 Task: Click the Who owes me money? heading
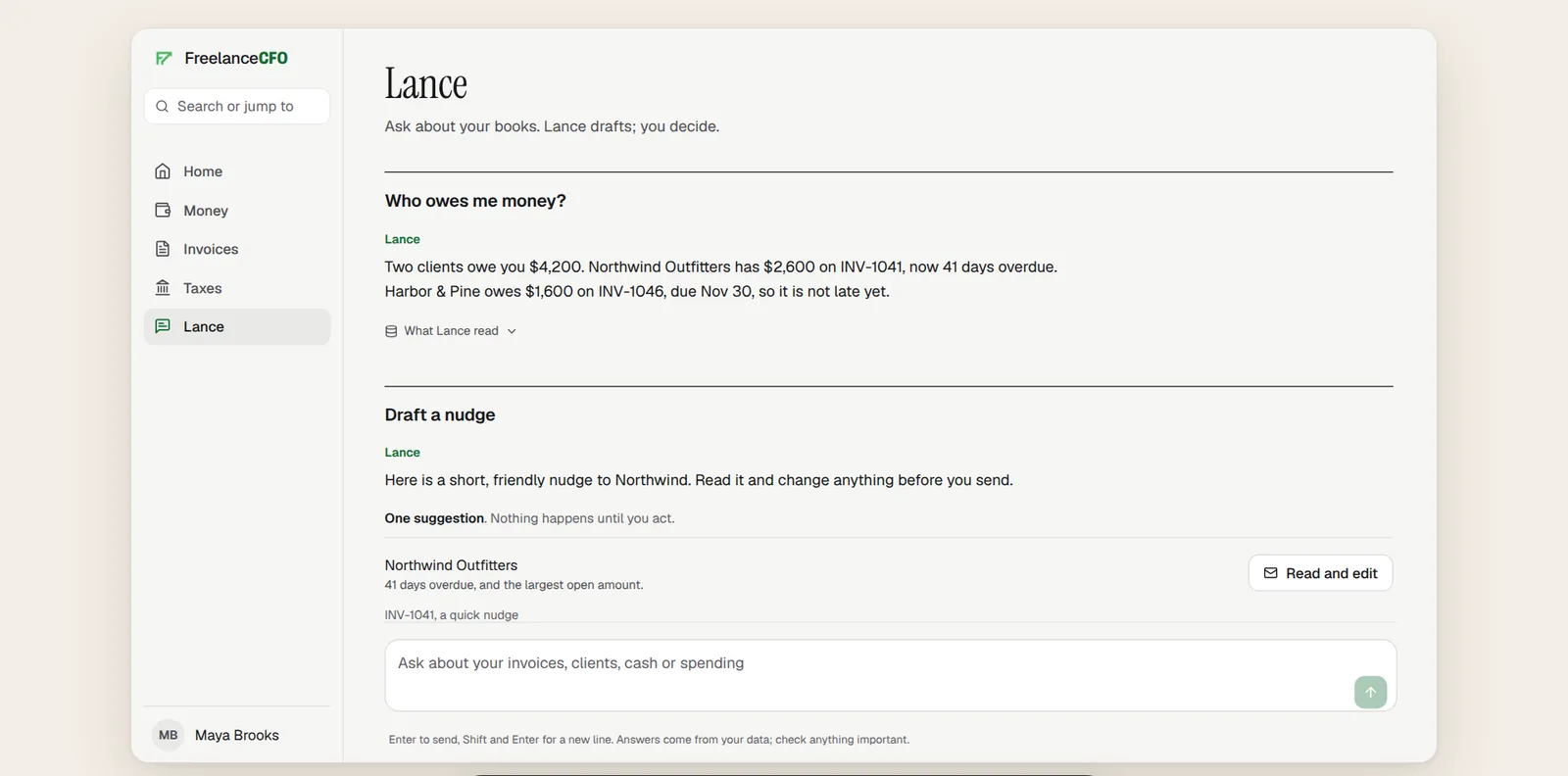pos(475,201)
